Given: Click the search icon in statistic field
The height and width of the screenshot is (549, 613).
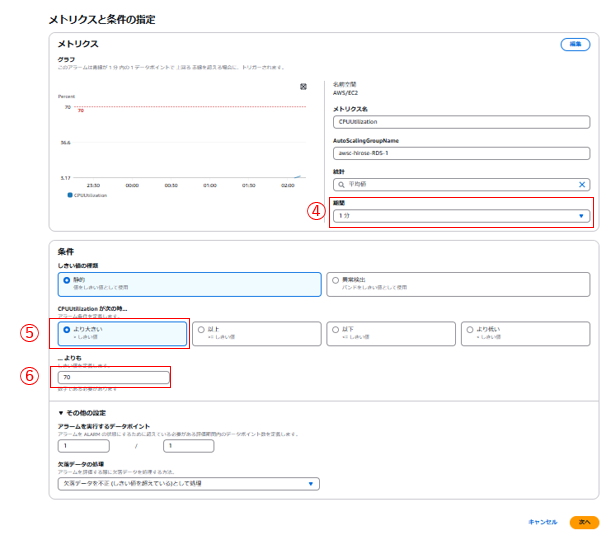Looking at the screenshot, I should (341, 185).
